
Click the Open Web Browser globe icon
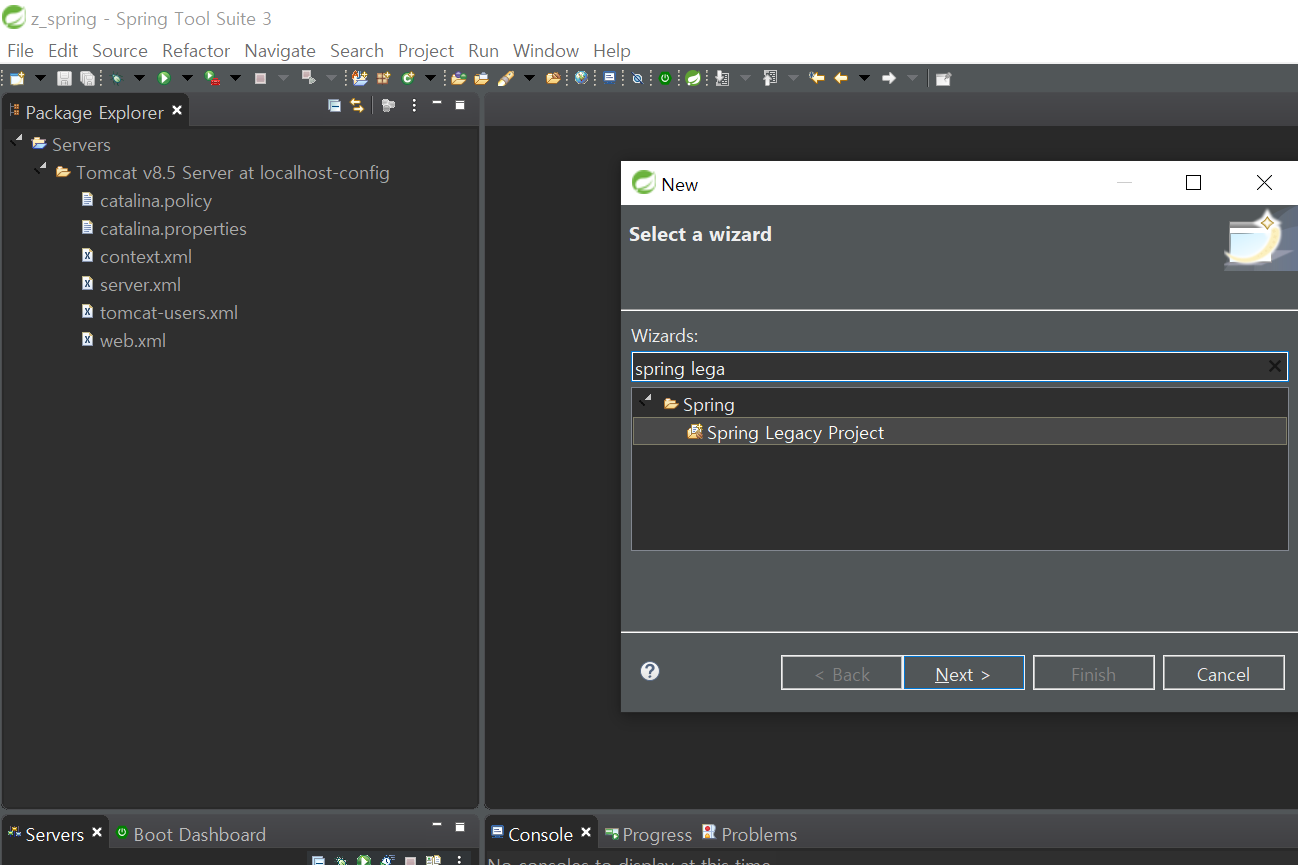point(581,78)
